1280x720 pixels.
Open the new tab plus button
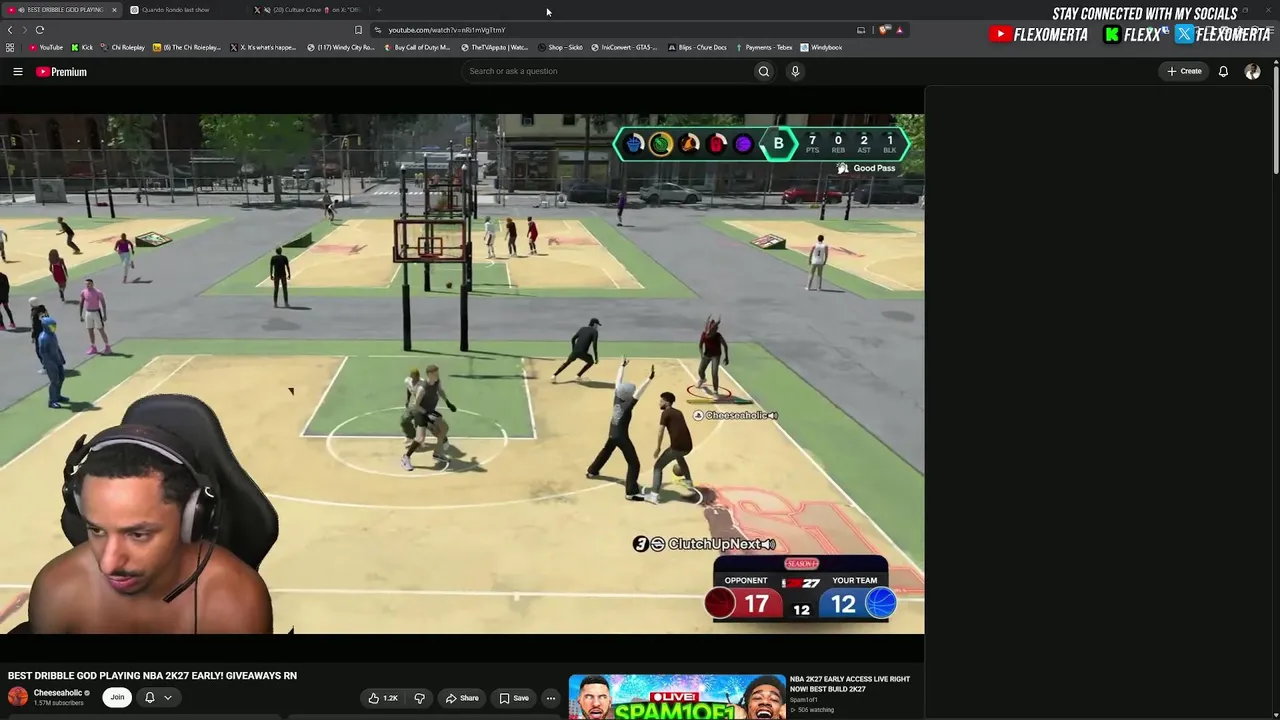(378, 10)
